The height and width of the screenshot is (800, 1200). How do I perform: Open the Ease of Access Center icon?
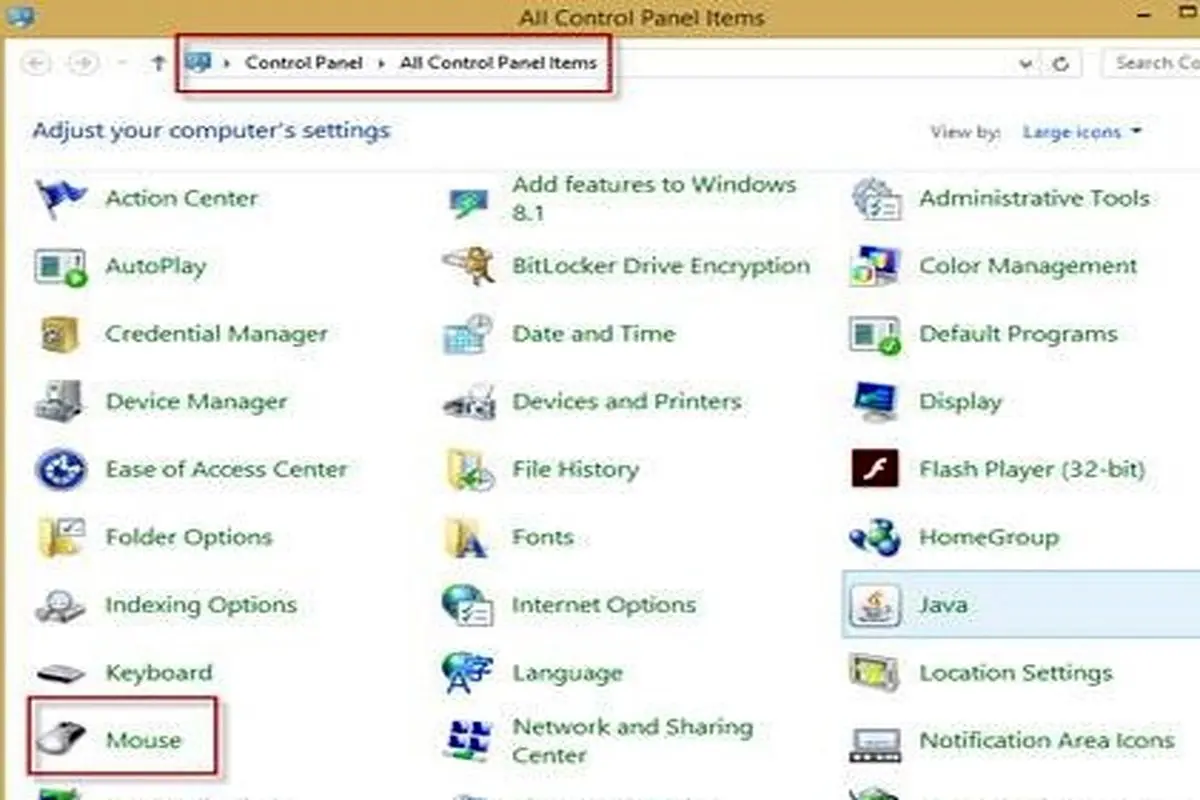(61, 469)
